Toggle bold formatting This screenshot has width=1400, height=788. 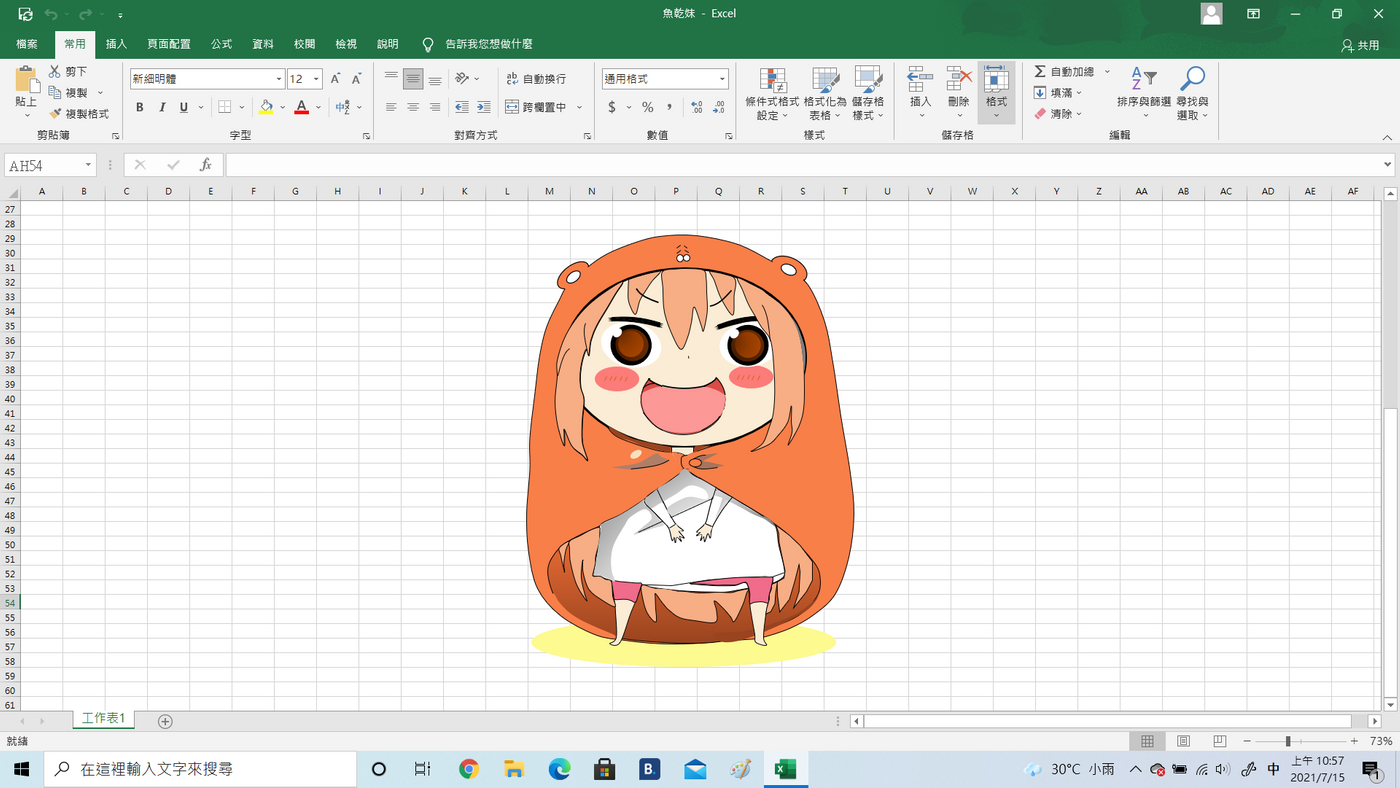point(139,107)
